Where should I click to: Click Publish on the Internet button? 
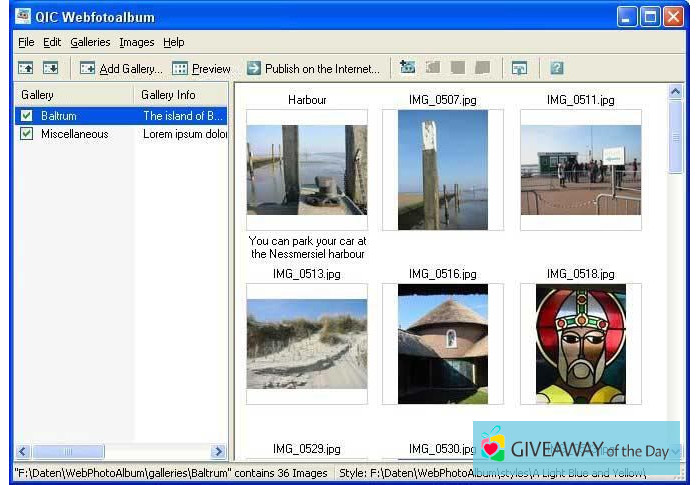(313, 68)
